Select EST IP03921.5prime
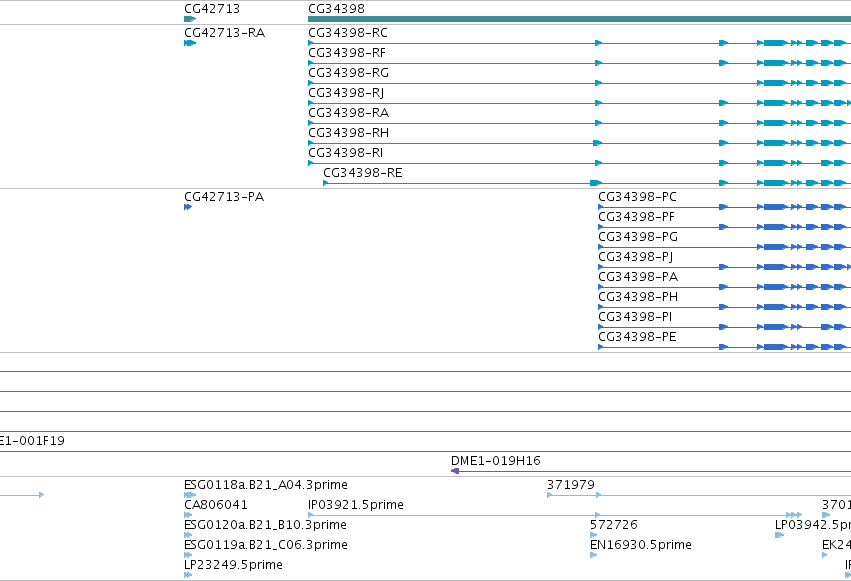The width and height of the screenshot is (851, 581). (355, 505)
